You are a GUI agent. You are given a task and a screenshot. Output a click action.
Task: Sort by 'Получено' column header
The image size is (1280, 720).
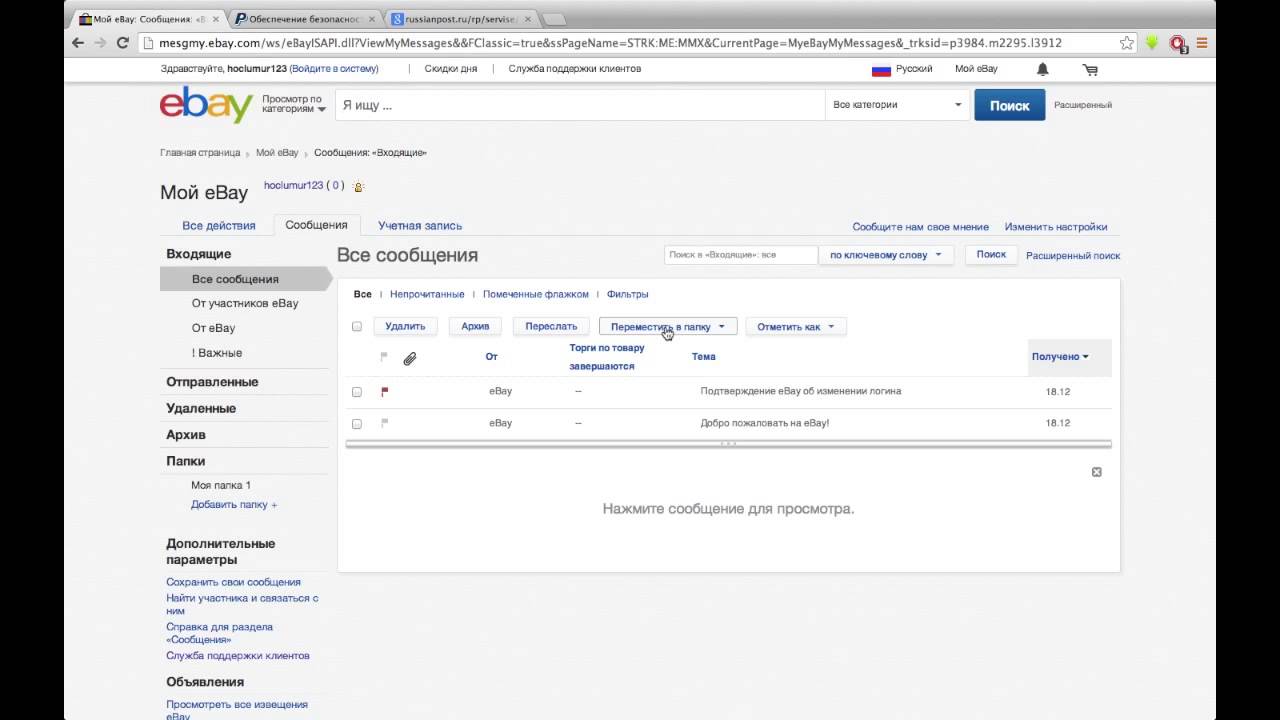click(x=1060, y=357)
